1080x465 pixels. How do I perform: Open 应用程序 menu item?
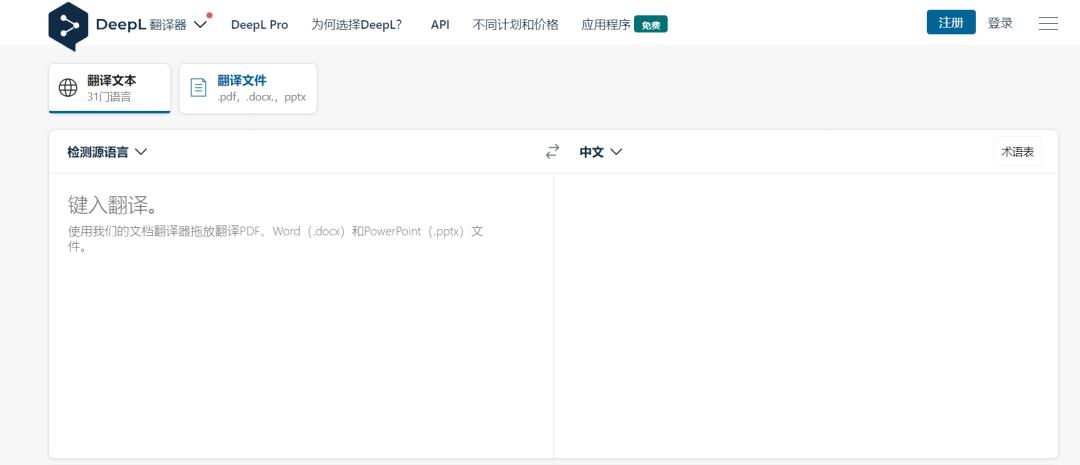point(605,25)
